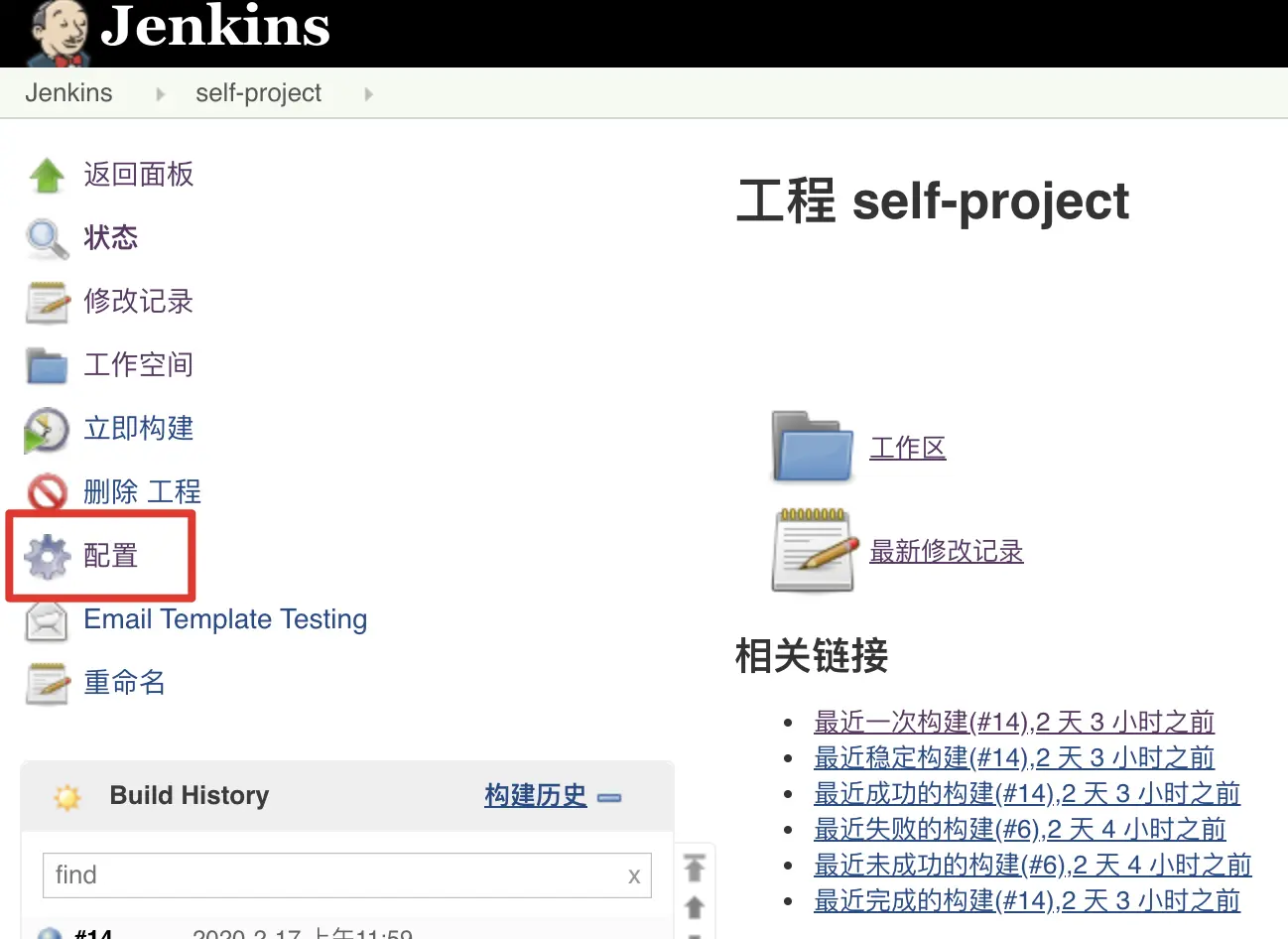Open the Jenkins breadcrumb link
Screen dimensions: 1288x939
tap(68, 92)
